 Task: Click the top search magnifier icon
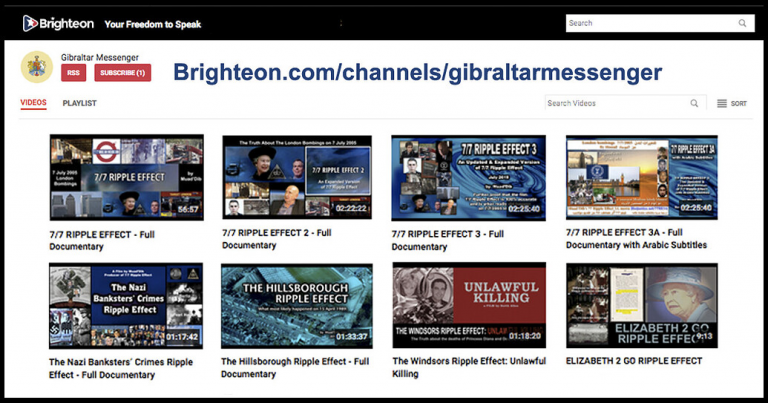(x=743, y=23)
